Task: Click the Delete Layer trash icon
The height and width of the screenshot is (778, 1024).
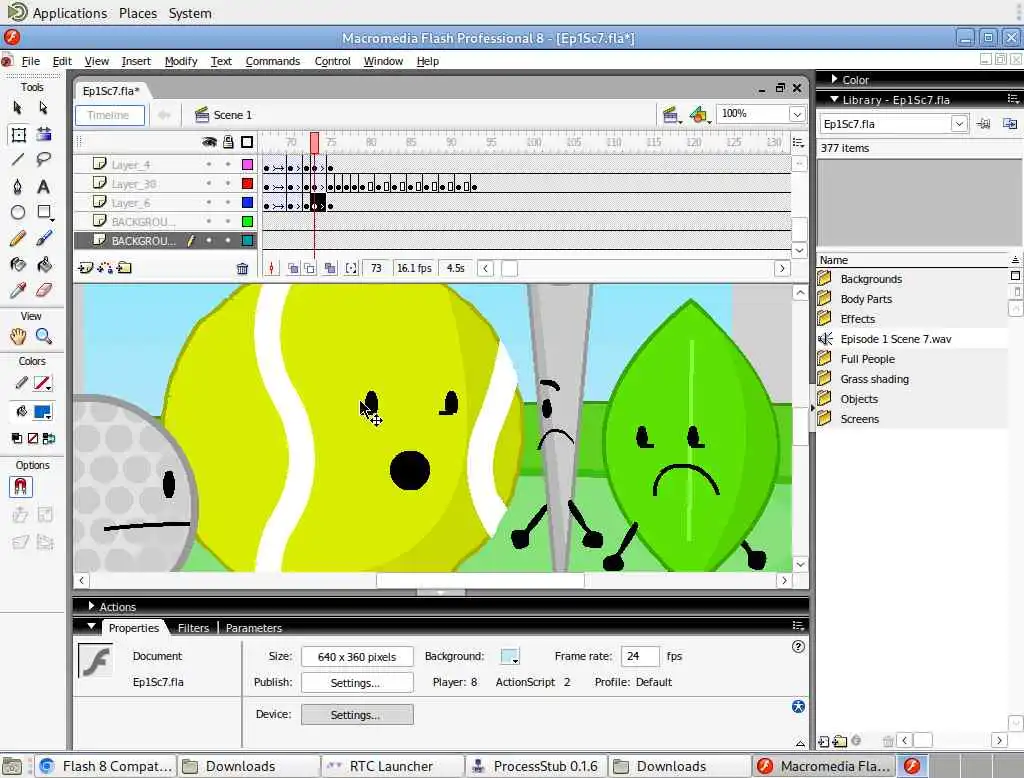Action: (x=242, y=268)
